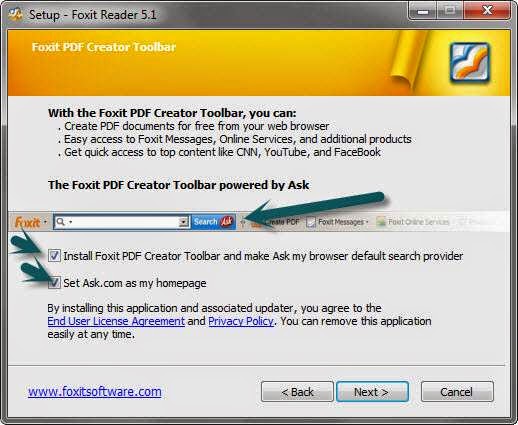Click the Foxit Reader logo icon in header
This screenshot has width=518, height=425.
point(470,63)
